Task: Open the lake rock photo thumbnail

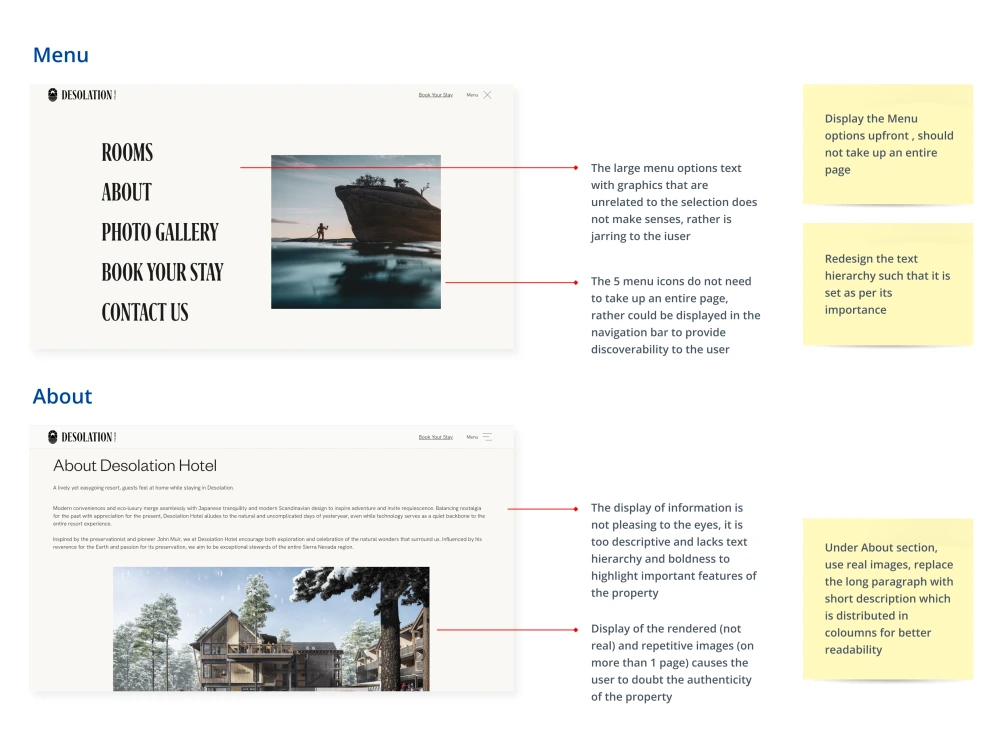Action: pyautogui.click(x=356, y=232)
